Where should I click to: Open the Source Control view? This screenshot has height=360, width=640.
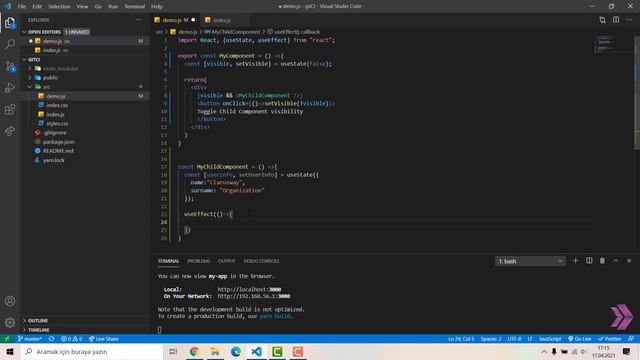[x=10, y=66]
